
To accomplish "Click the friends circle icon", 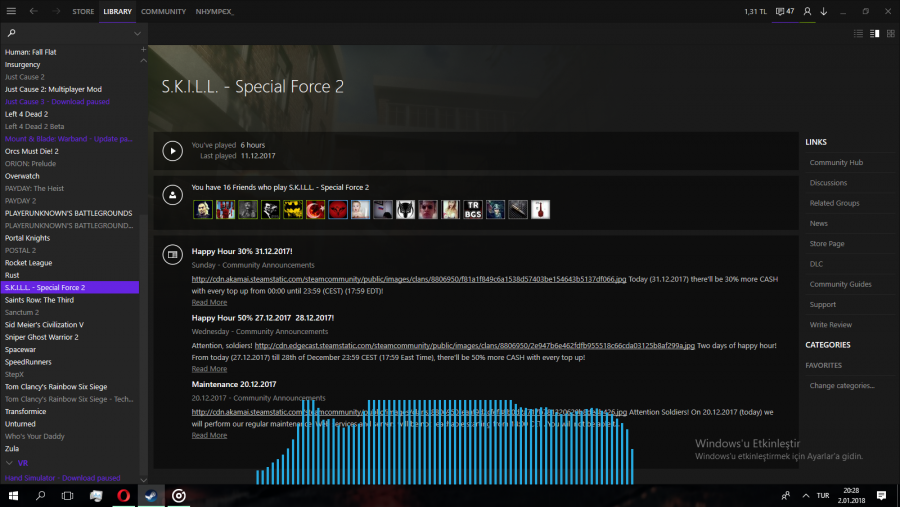I will click(172, 195).
